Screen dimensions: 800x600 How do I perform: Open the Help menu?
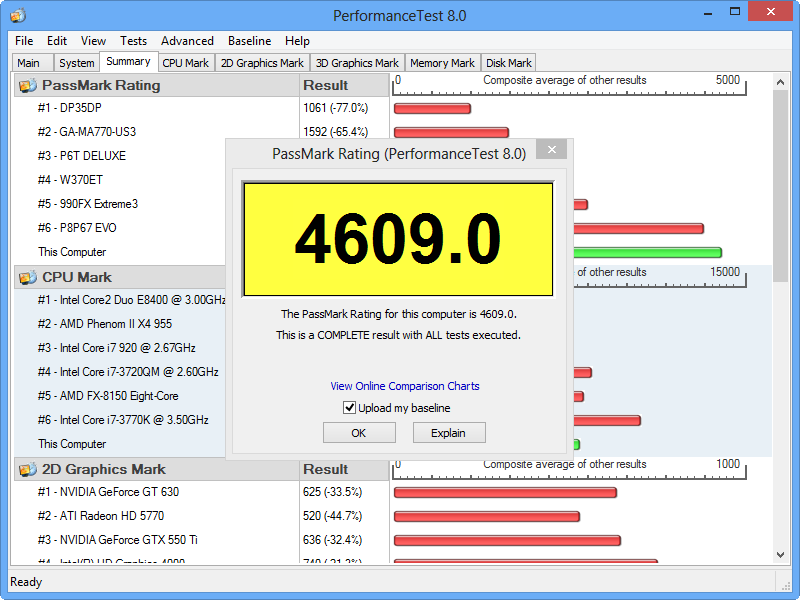pyautogui.click(x=297, y=41)
